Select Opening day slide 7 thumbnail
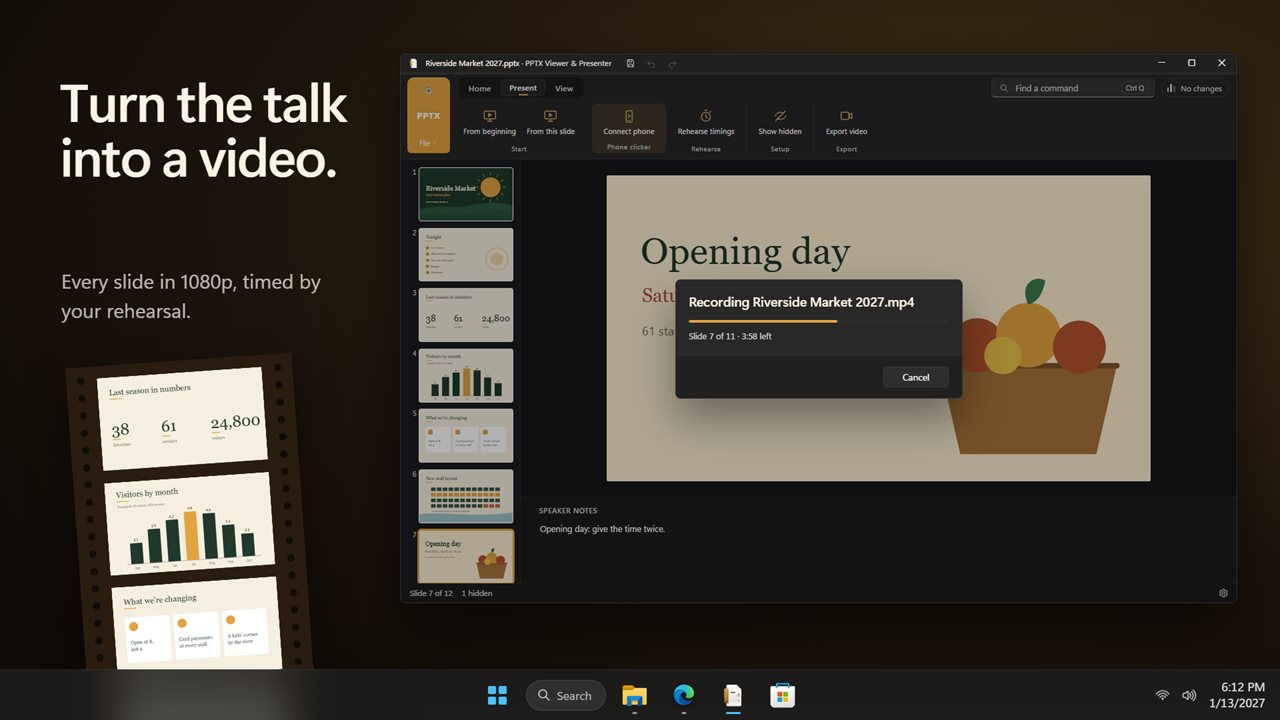 coord(466,556)
